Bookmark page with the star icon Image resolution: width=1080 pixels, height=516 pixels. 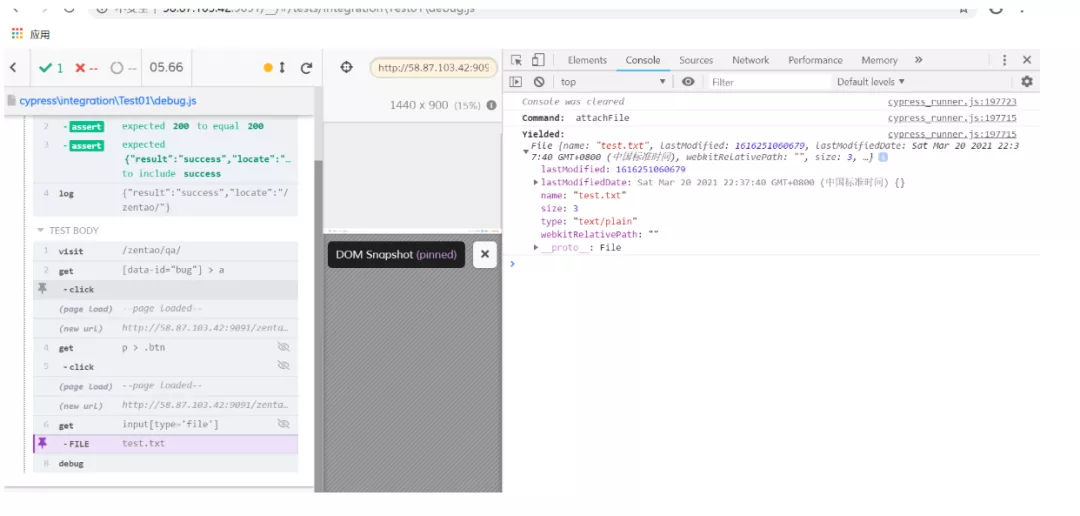point(964,8)
